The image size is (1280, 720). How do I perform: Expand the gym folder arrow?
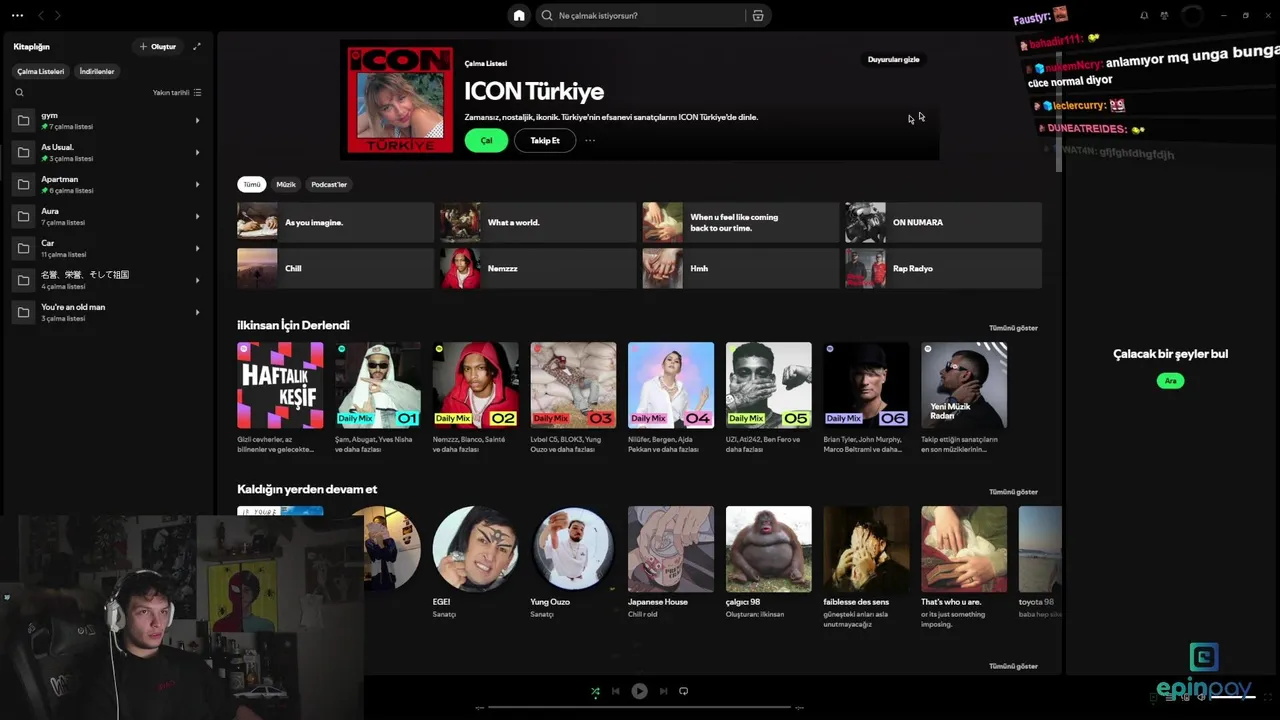[x=197, y=120]
